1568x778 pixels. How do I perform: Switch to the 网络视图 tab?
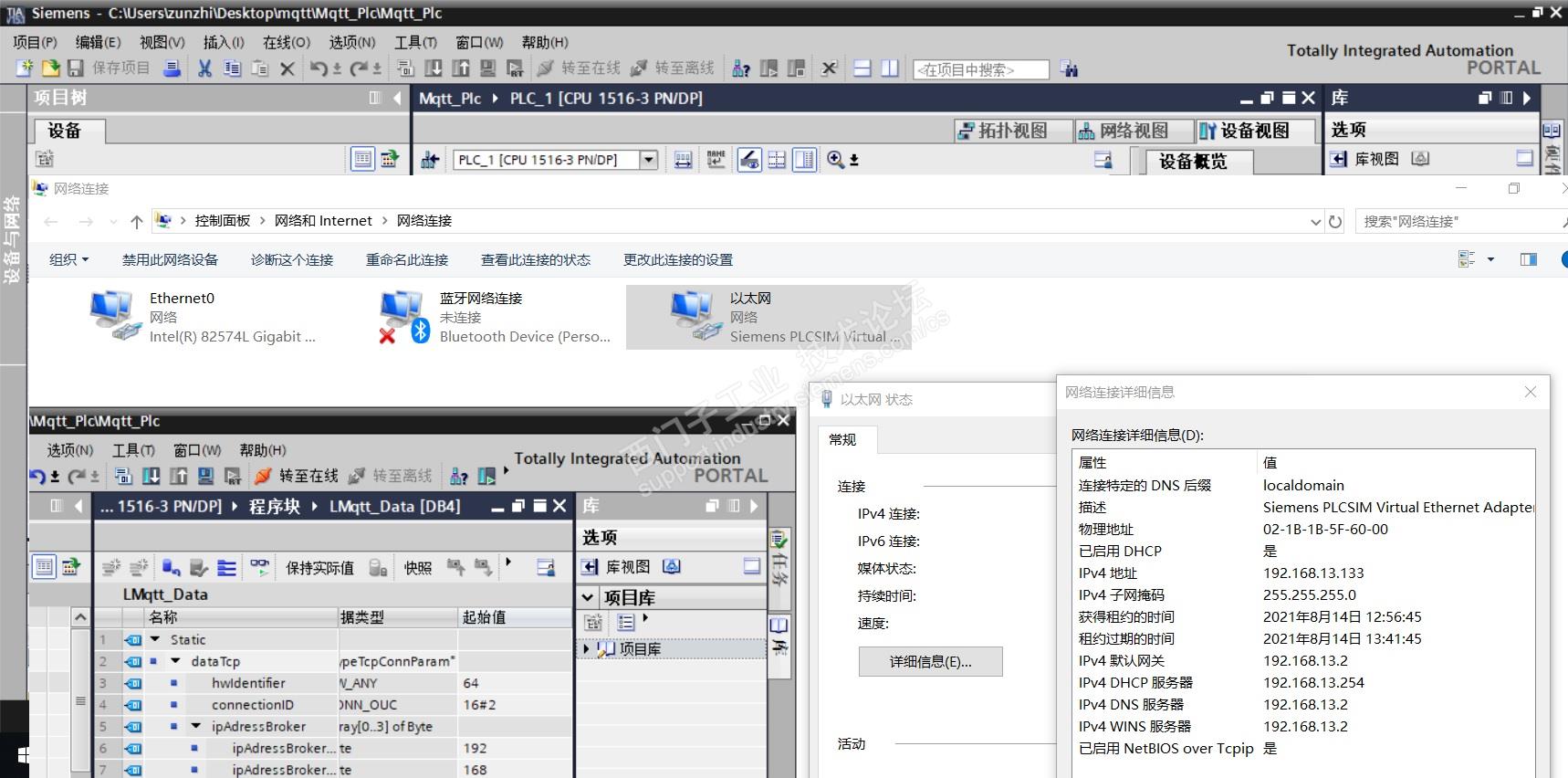(x=1134, y=131)
